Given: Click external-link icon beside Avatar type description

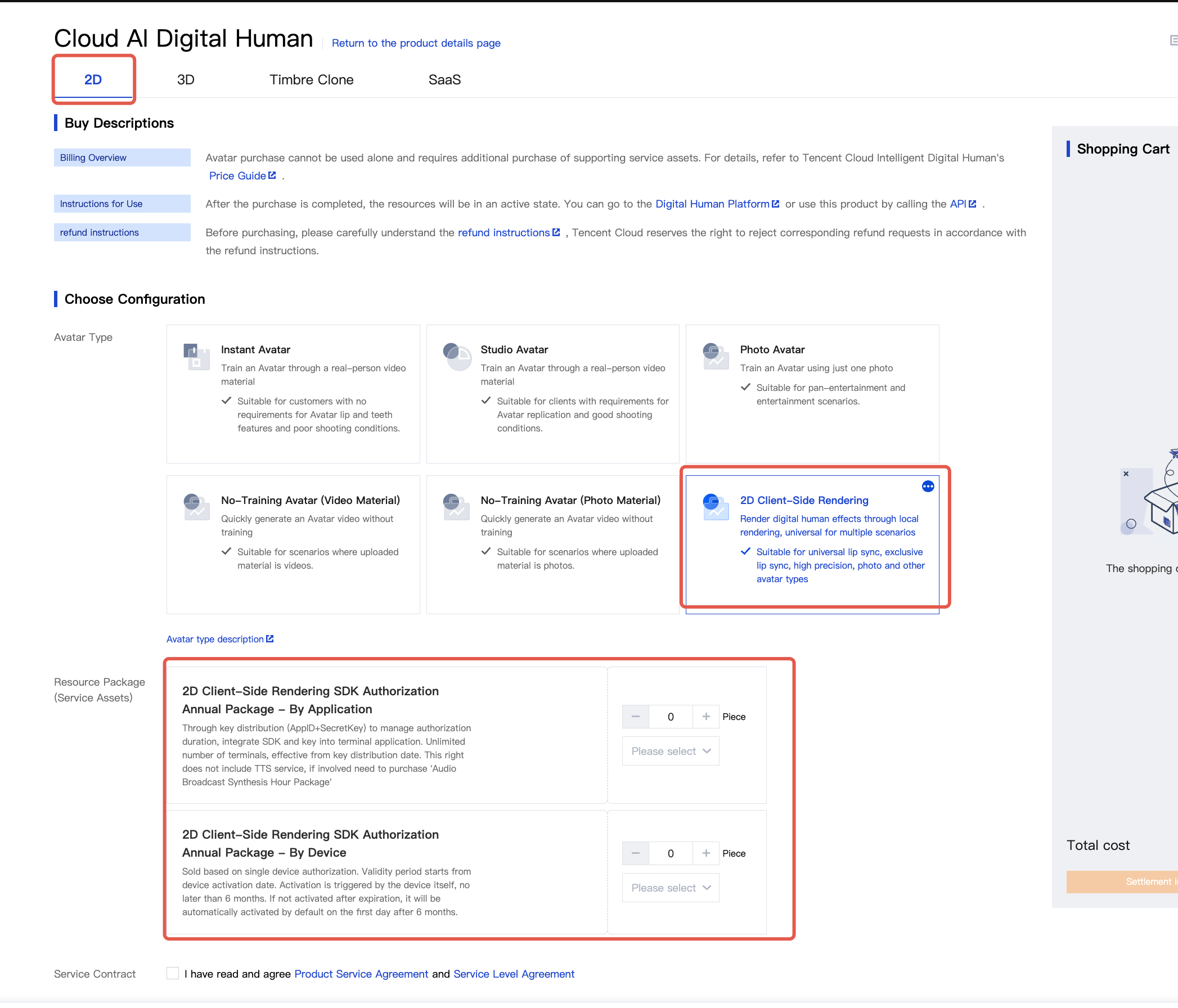Looking at the screenshot, I should point(270,638).
